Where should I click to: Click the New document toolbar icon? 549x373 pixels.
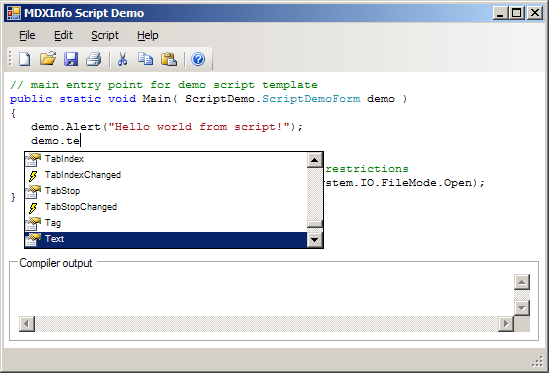pyautogui.click(x=24, y=59)
